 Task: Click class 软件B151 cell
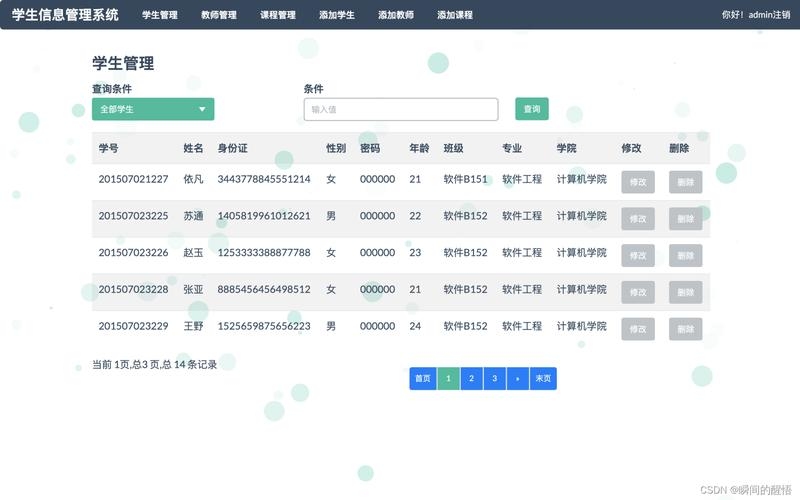465,179
